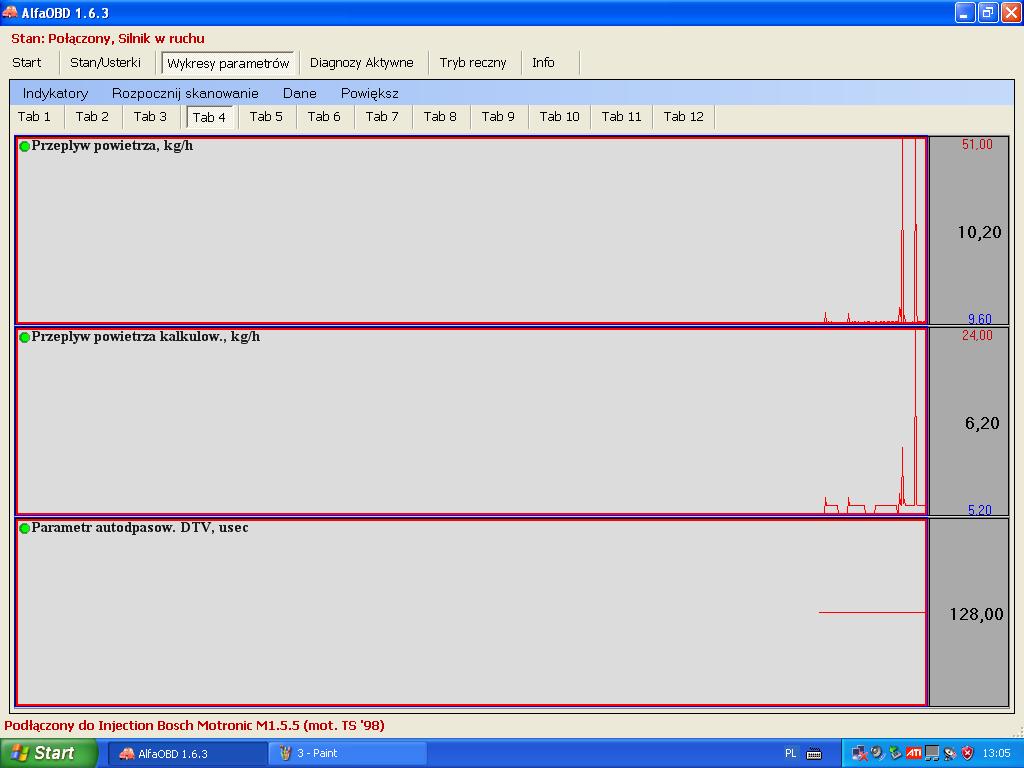Click the on-screen keyboard icon in language bar
Viewport: 1024px width, 768px height.
814,754
